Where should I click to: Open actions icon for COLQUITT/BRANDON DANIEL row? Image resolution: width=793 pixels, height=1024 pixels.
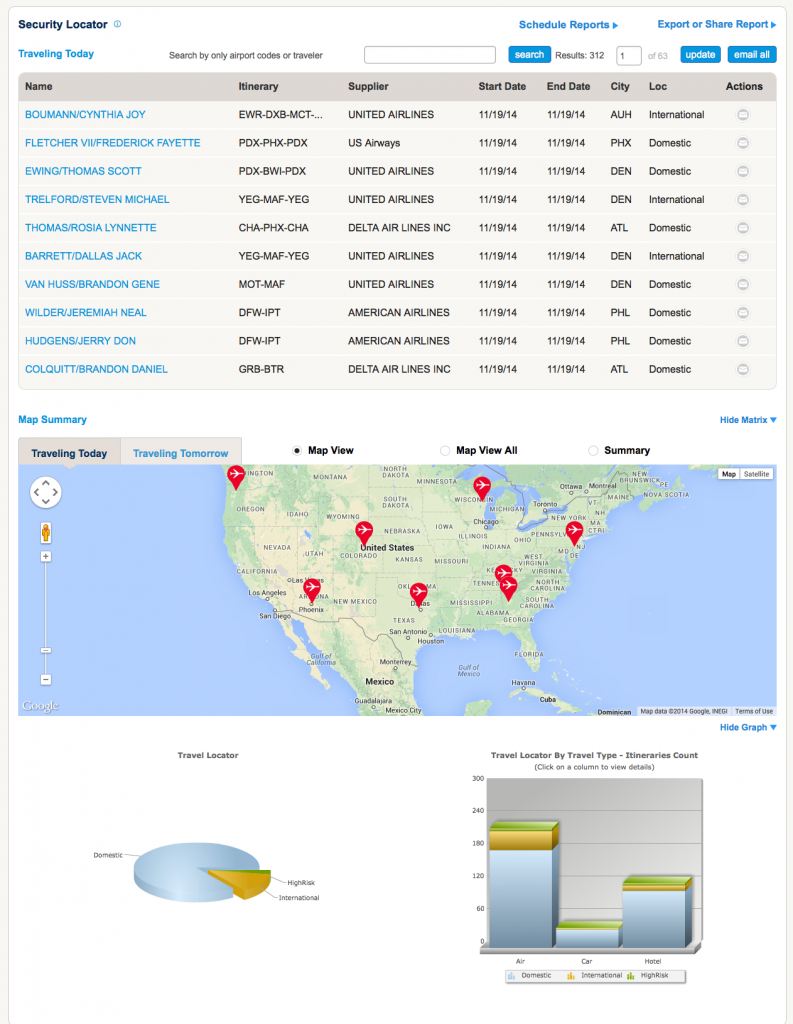743,370
